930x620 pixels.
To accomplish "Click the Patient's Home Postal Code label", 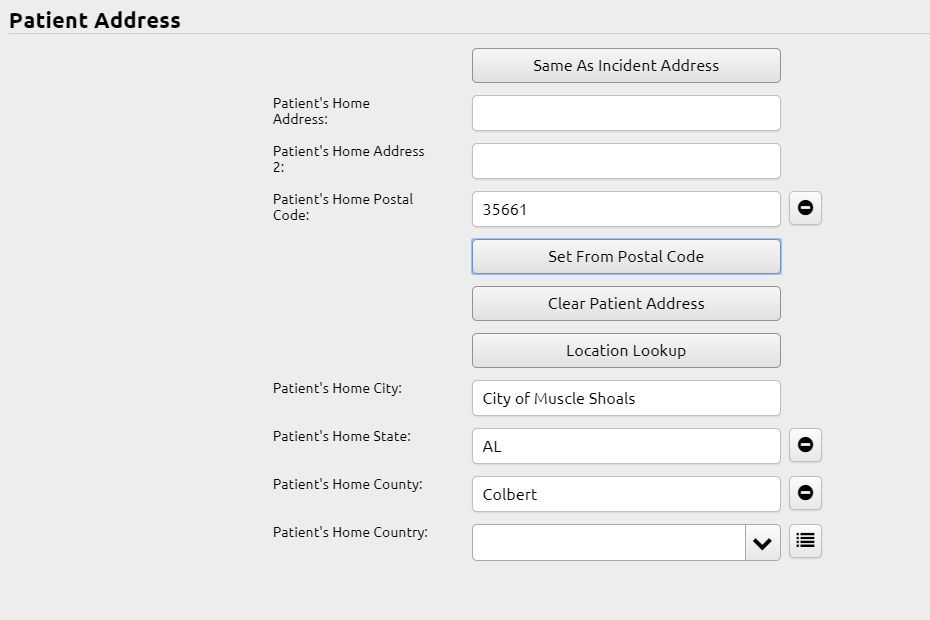I will pos(343,207).
